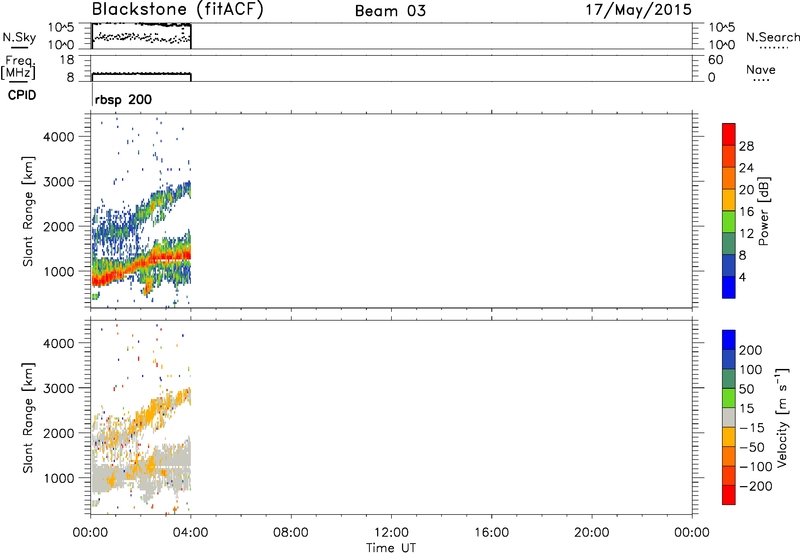Click the 'Time UT' axis title
Viewport: 800px width, 554px height.
[x=391, y=548]
